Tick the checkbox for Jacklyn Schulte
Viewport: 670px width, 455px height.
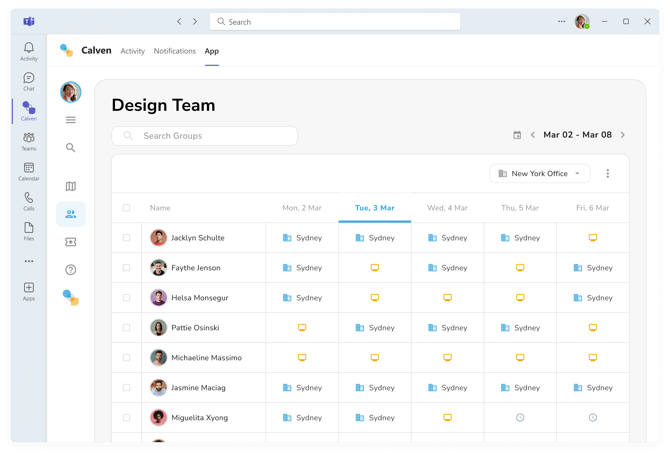(126, 238)
